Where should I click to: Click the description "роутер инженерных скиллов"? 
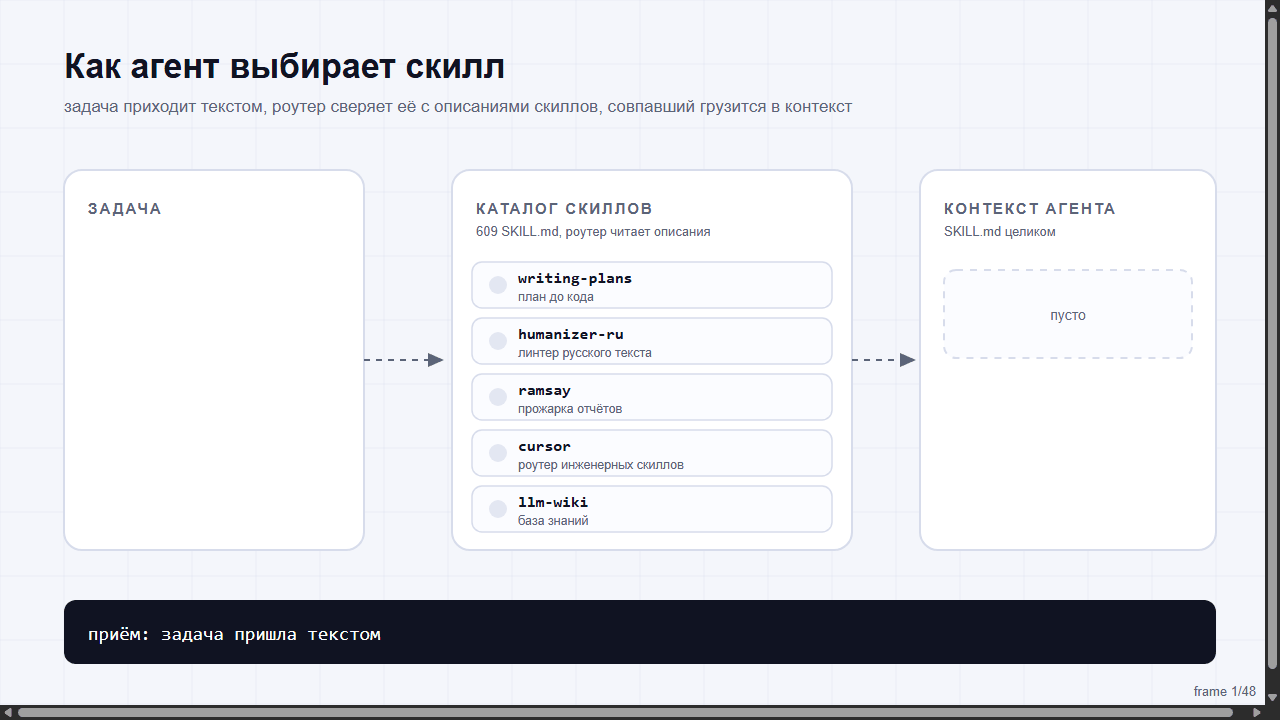[601, 465]
